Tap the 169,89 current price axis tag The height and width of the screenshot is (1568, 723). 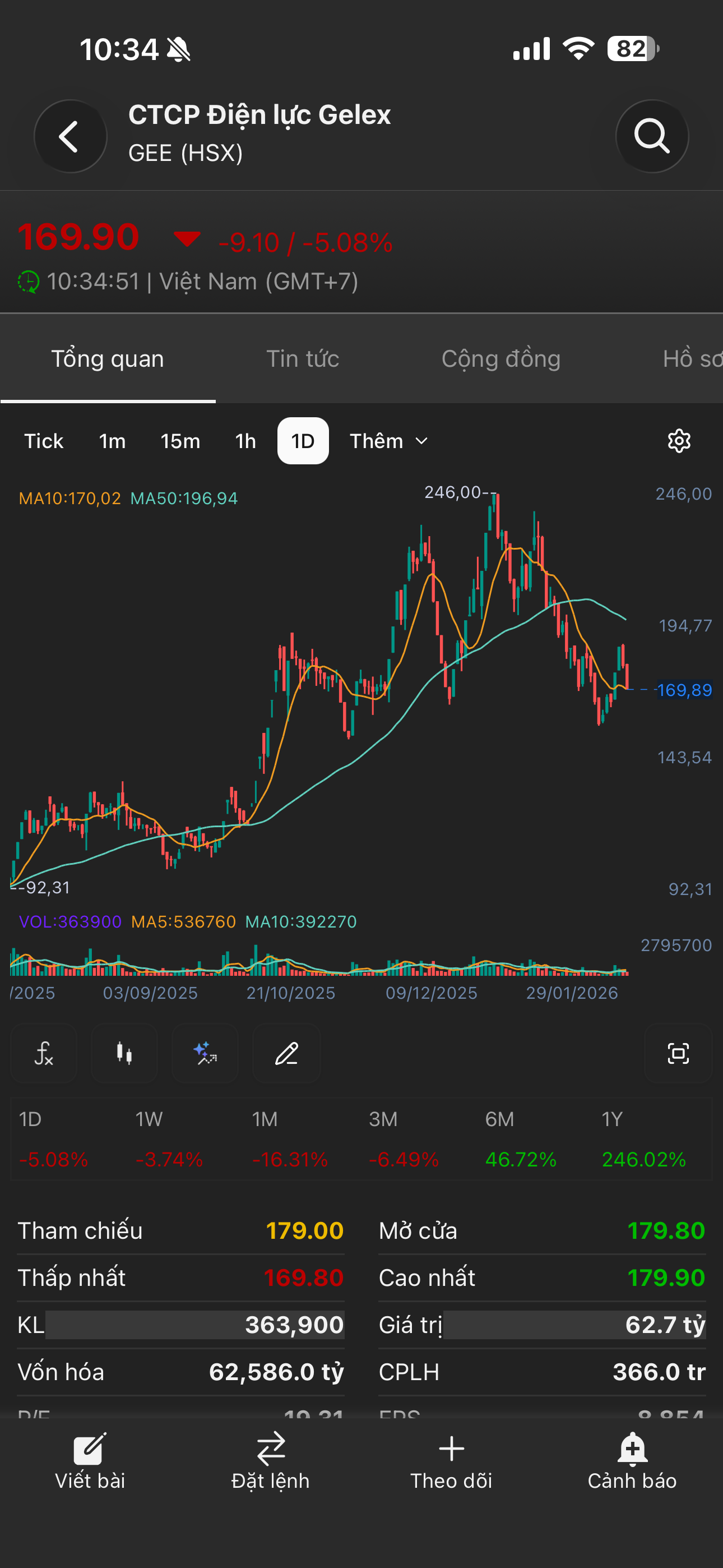pos(685,690)
